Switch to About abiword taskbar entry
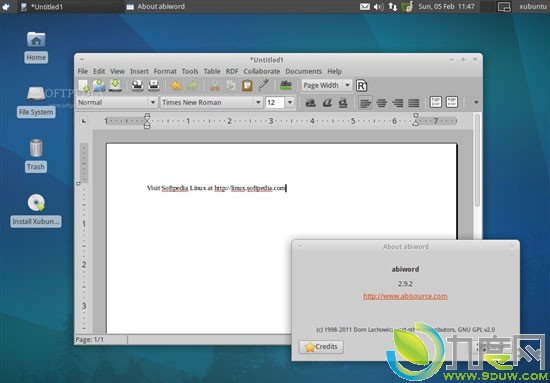 [x=155, y=6]
